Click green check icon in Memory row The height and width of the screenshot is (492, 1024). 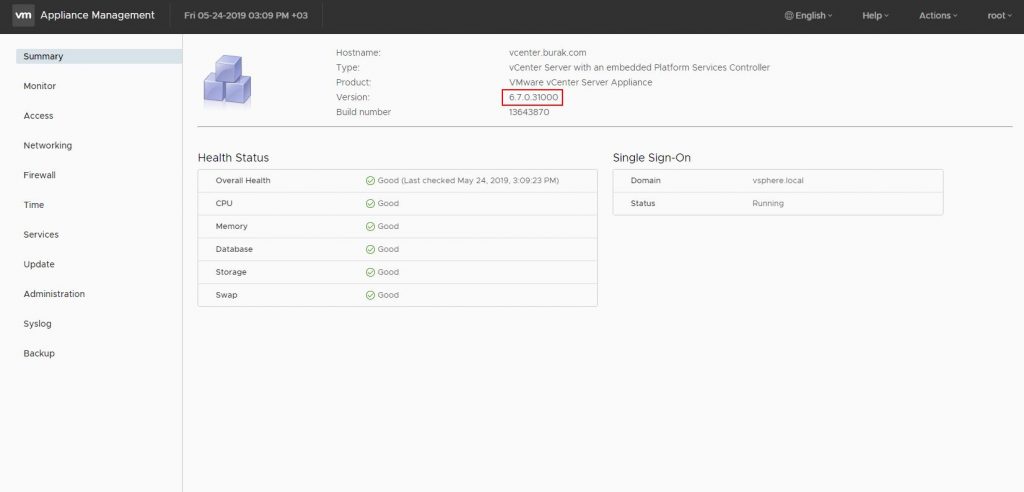pos(370,226)
